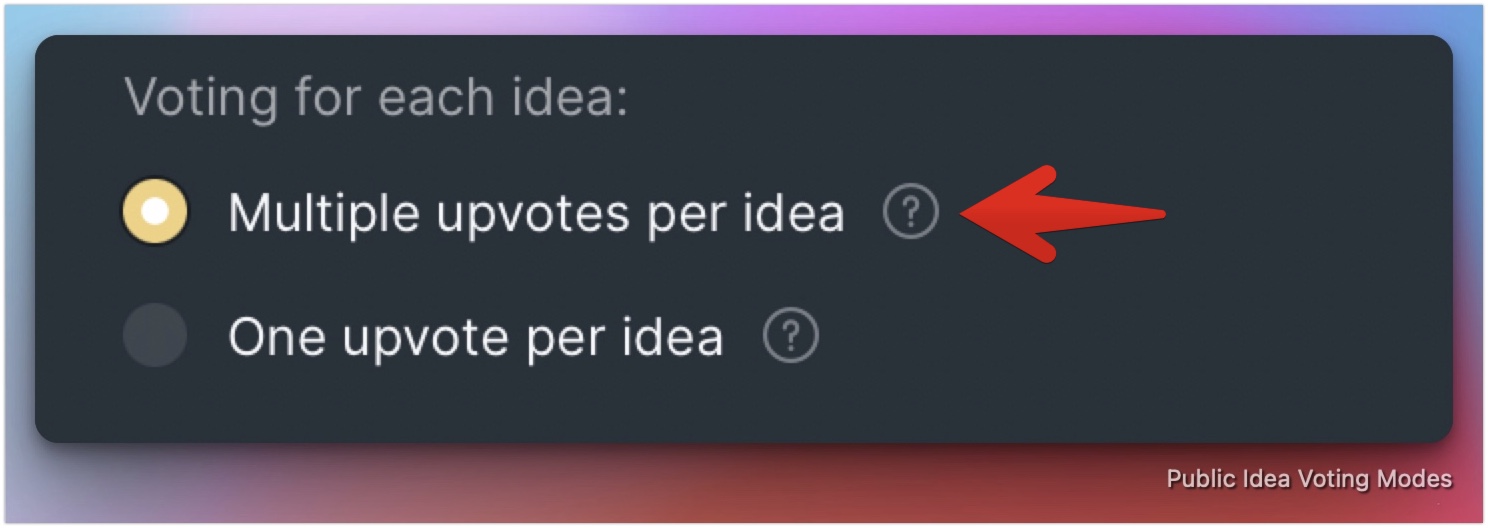Viewport: 1488px width, 528px height.
Task: Select the One upvote per idea radio button
Action: pos(155,336)
